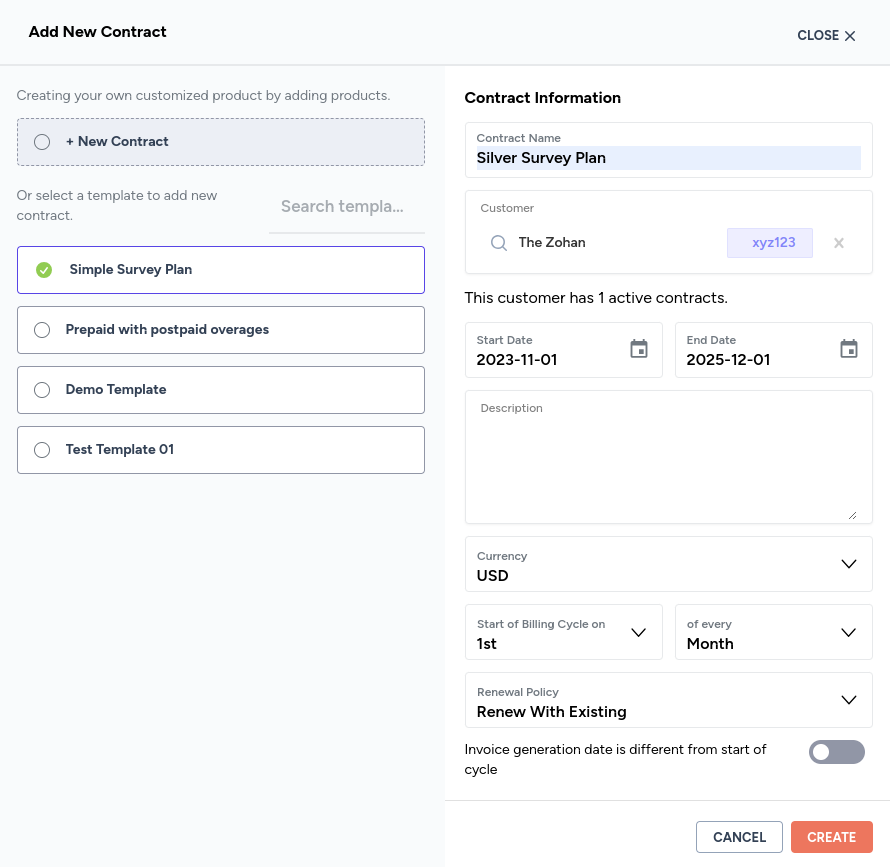Clear the selected customer with X icon
Screen dimensions: 890x867
pos(839,243)
